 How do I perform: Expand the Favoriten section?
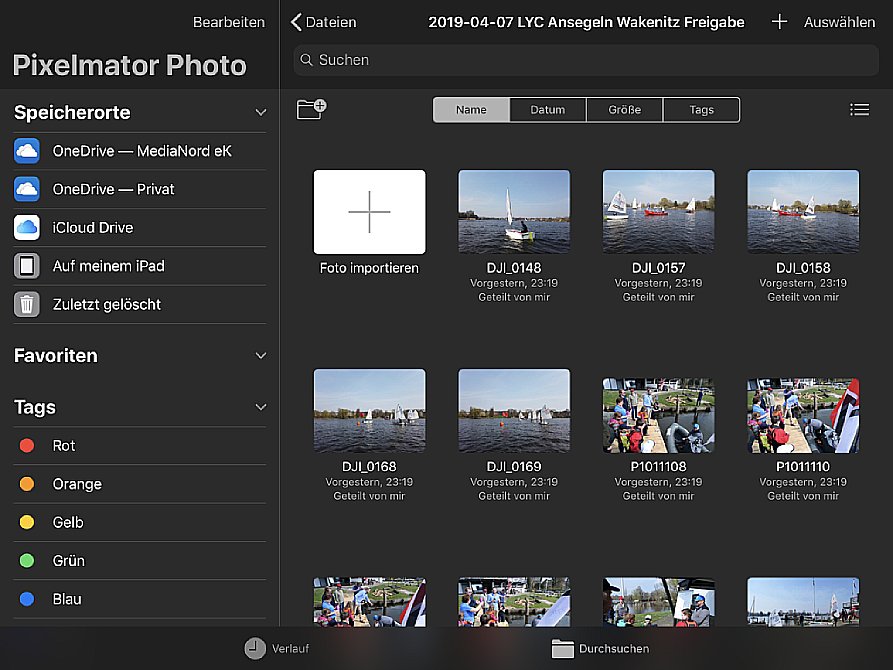pyautogui.click(x=261, y=356)
